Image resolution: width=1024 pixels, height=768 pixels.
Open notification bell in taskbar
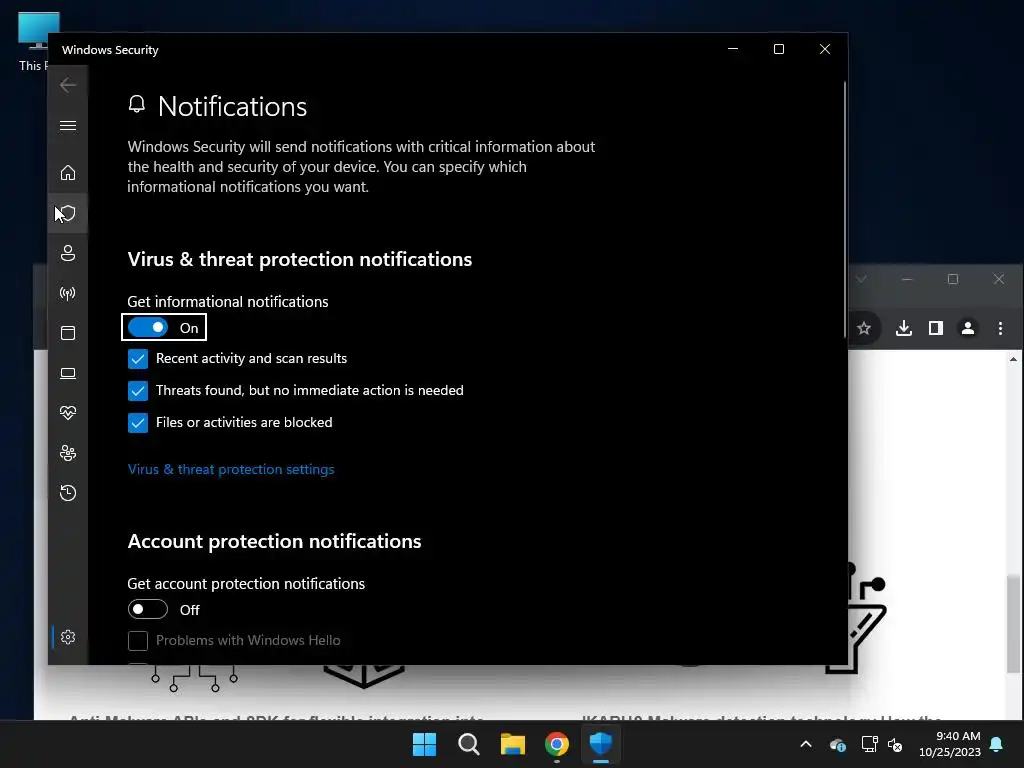pos(997,744)
